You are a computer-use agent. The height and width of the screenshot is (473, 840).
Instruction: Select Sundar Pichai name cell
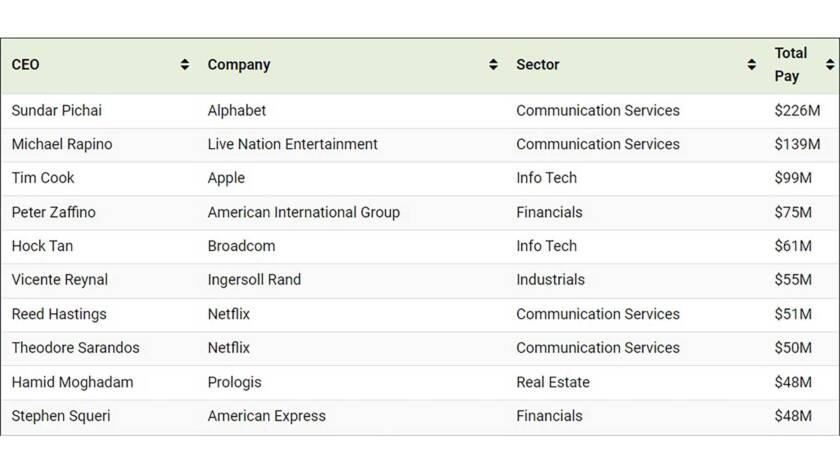click(x=57, y=110)
